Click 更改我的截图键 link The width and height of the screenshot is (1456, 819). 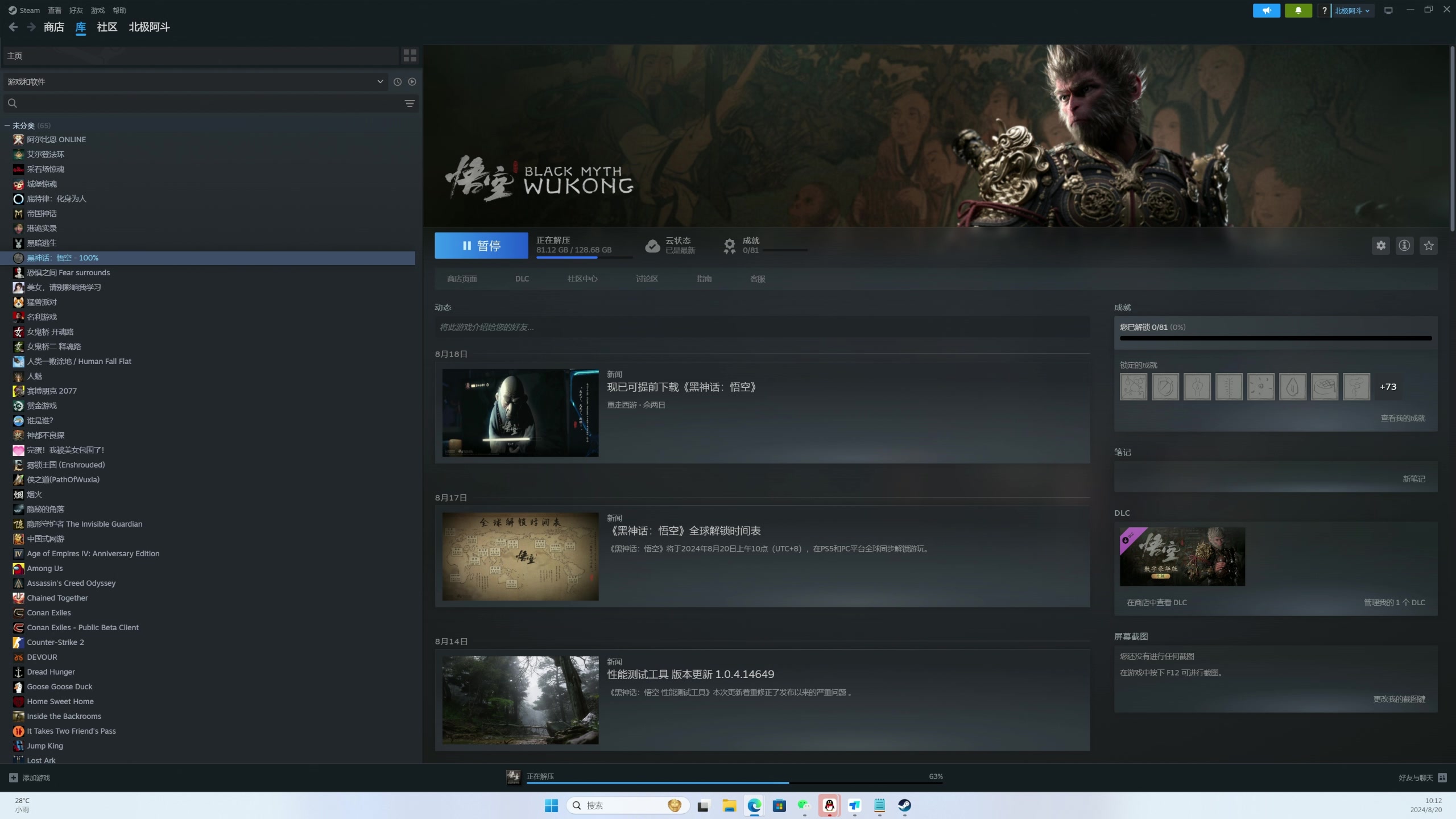[x=1399, y=699]
